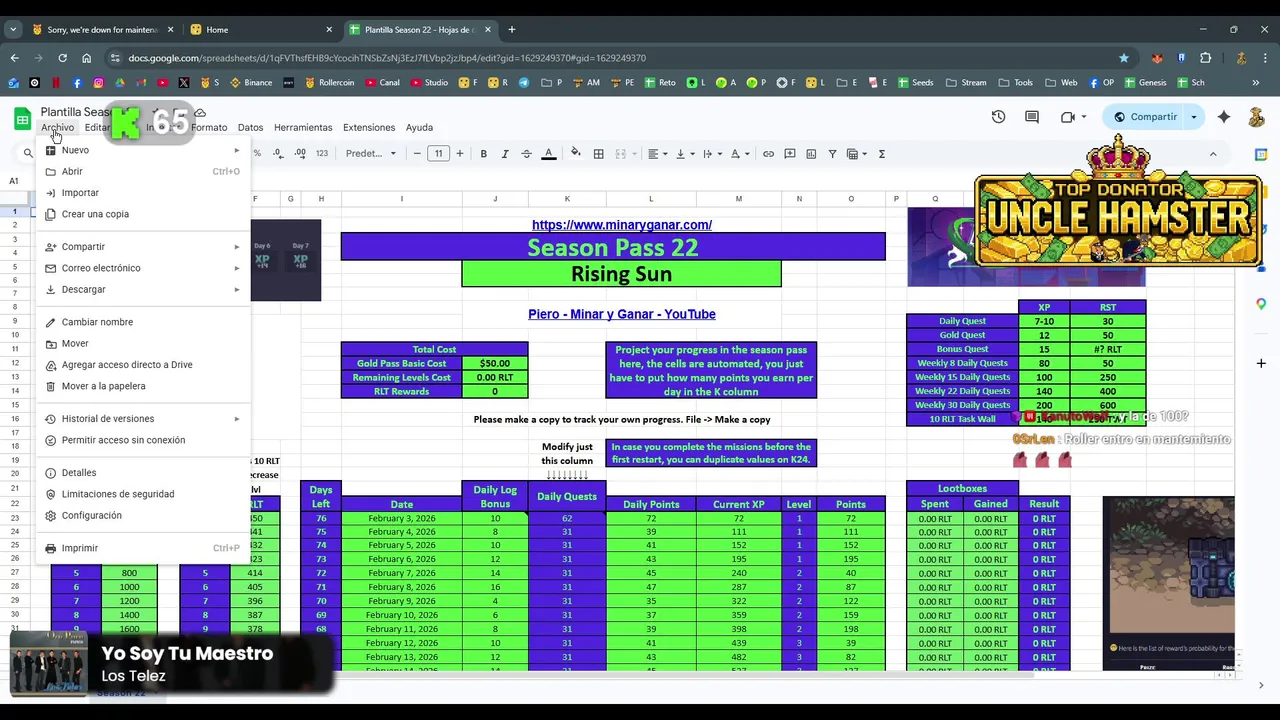Switch to the Home browser tab
1280x720 pixels.
262,30
